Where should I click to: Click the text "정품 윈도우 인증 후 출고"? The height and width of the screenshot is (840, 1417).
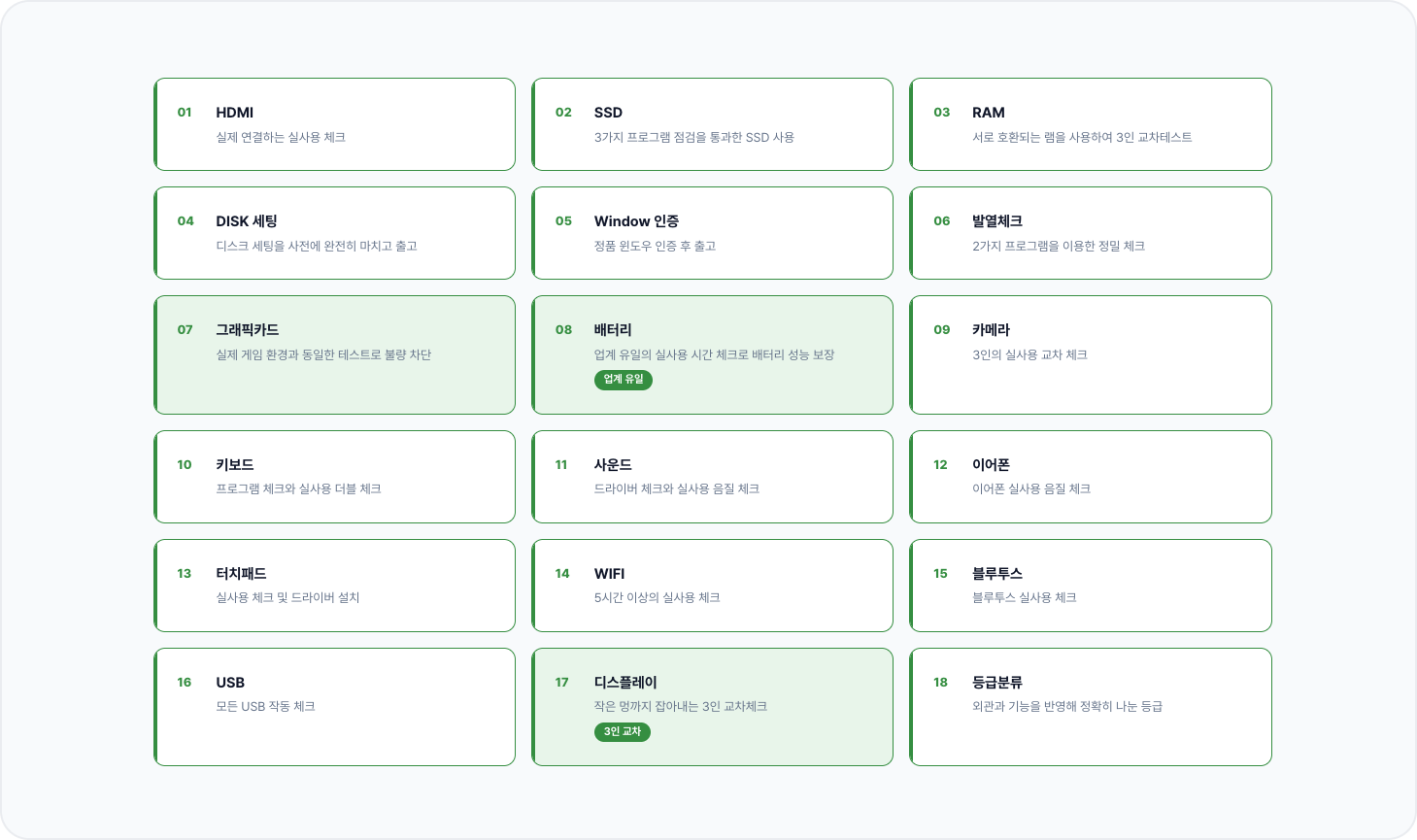pos(655,247)
